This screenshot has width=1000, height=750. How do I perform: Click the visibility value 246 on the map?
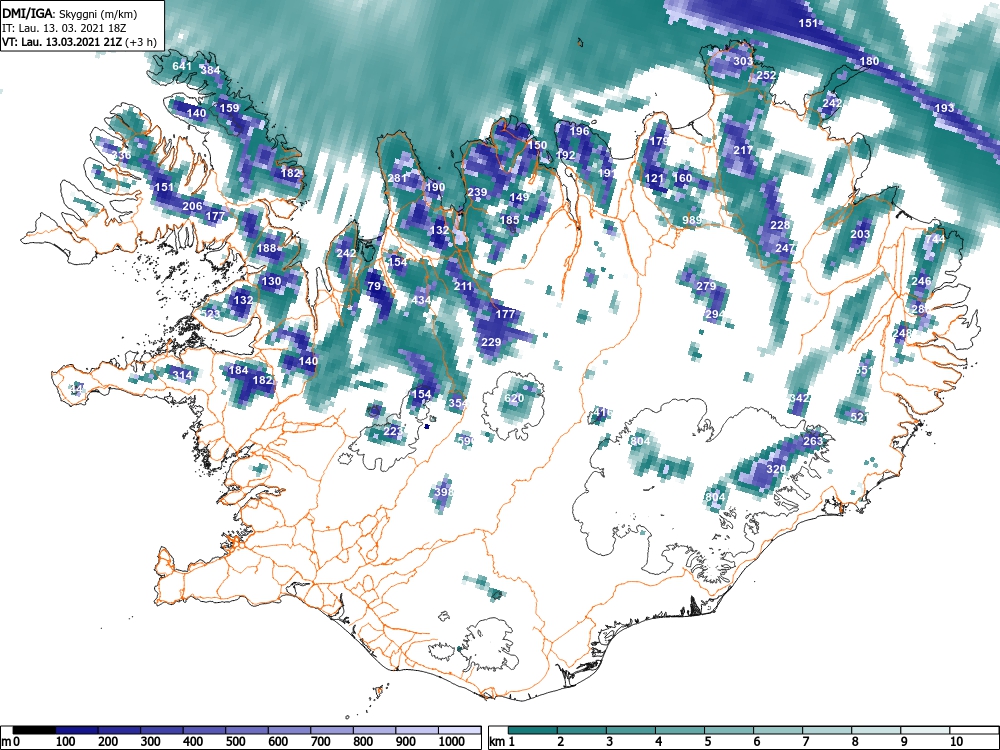pyautogui.click(x=921, y=281)
